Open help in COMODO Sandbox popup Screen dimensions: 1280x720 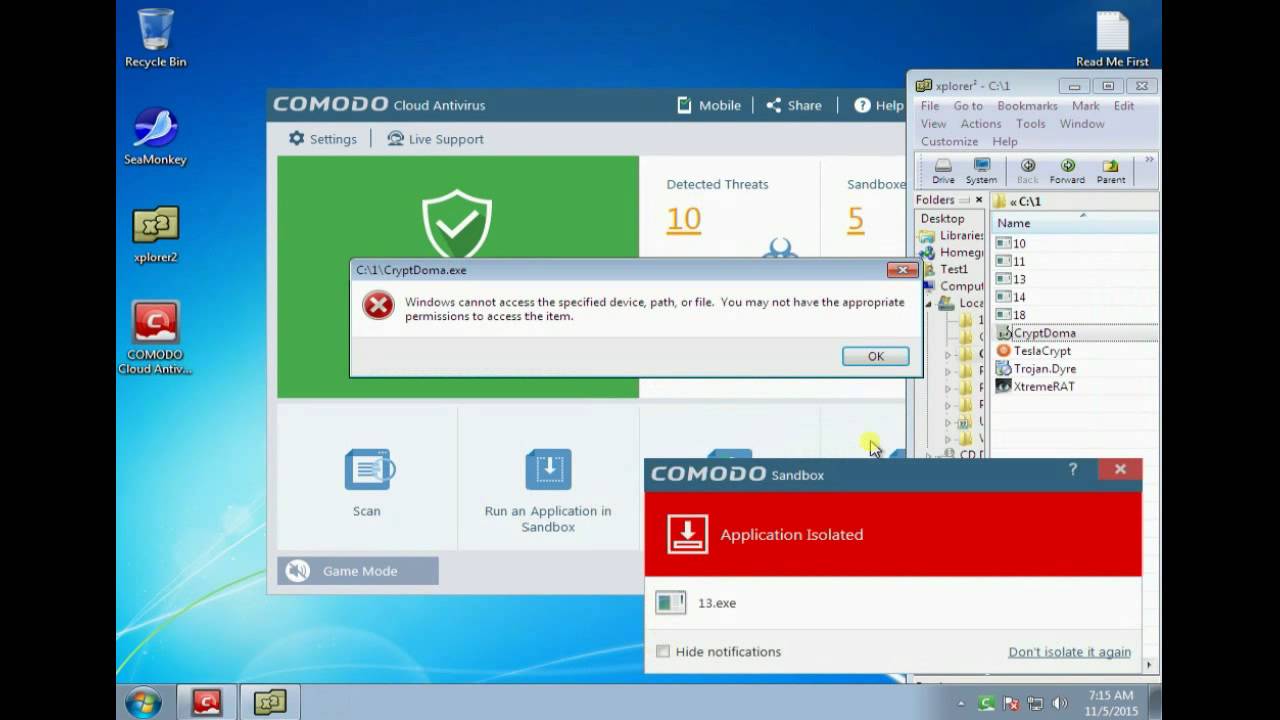coord(1073,469)
